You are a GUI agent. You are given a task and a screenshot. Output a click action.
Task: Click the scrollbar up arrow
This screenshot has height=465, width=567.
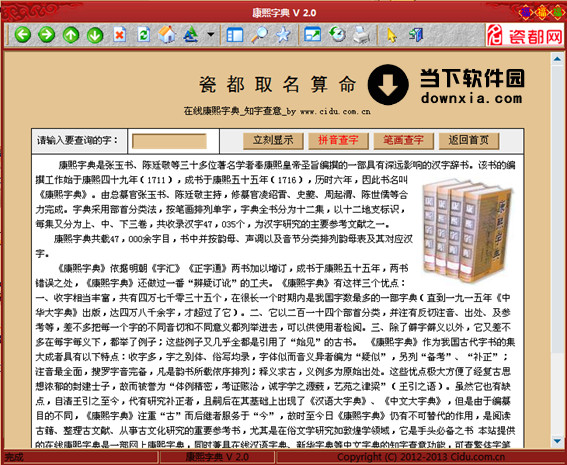pyautogui.click(x=557, y=59)
